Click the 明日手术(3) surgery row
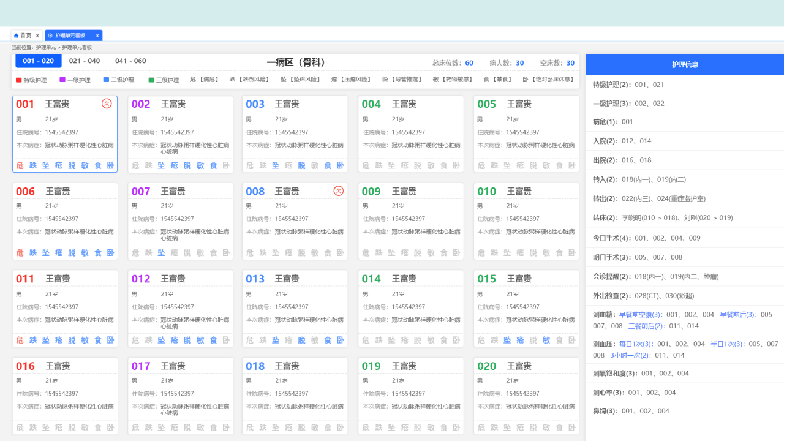Viewport: 785px width, 442px height. click(685, 257)
